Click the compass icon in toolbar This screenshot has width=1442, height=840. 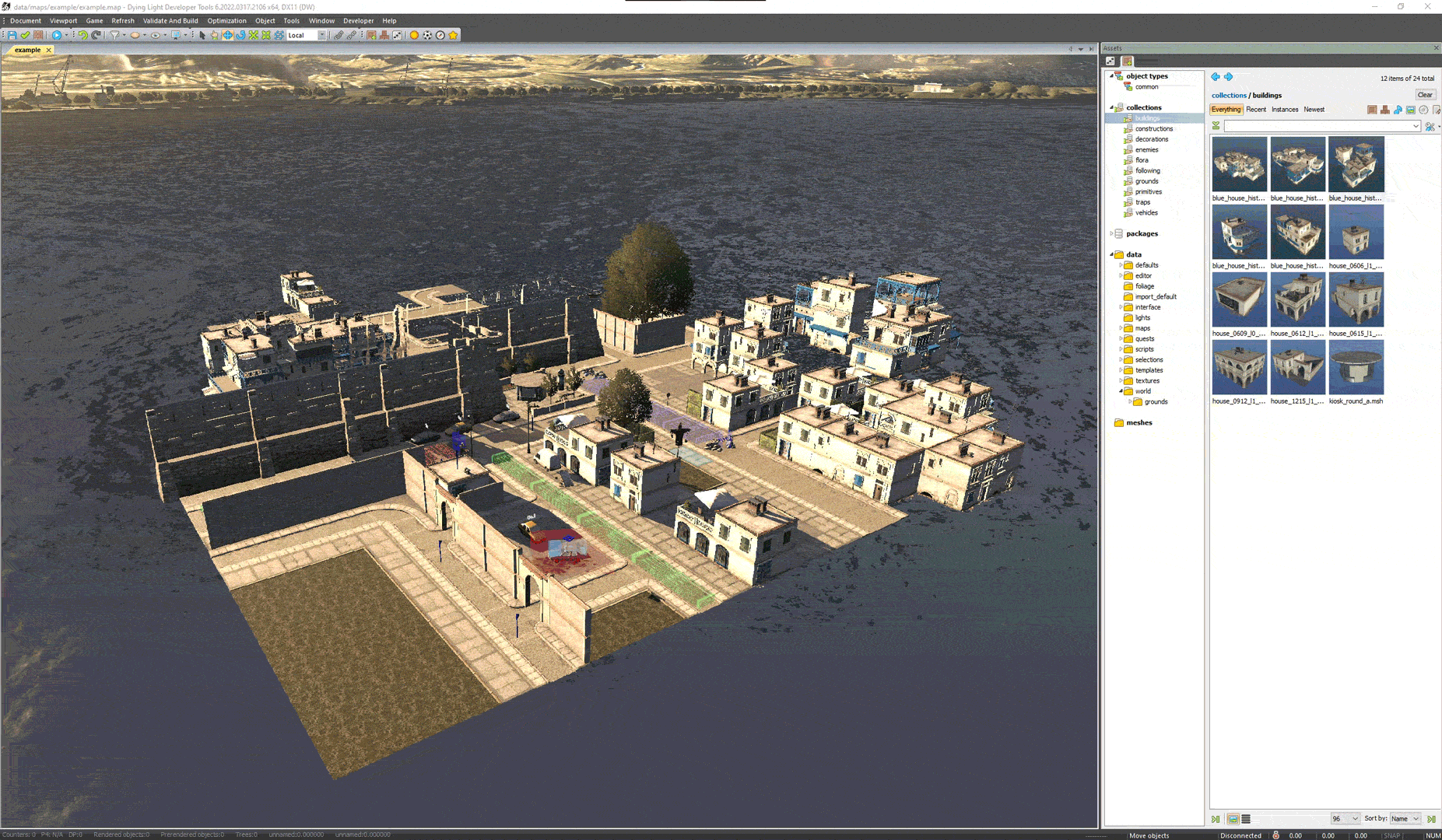tap(440, 35)
